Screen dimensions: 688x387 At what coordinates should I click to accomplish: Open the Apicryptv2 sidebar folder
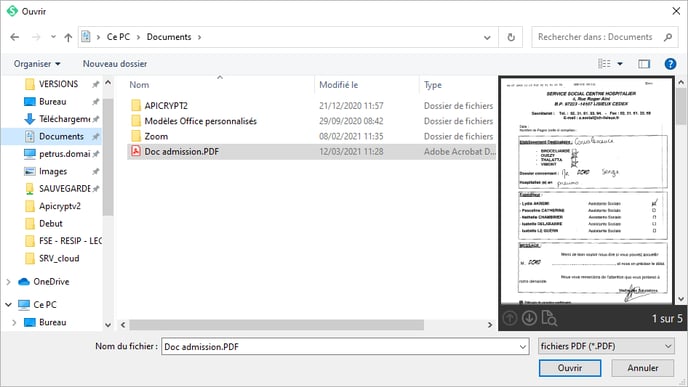point(60,206)
